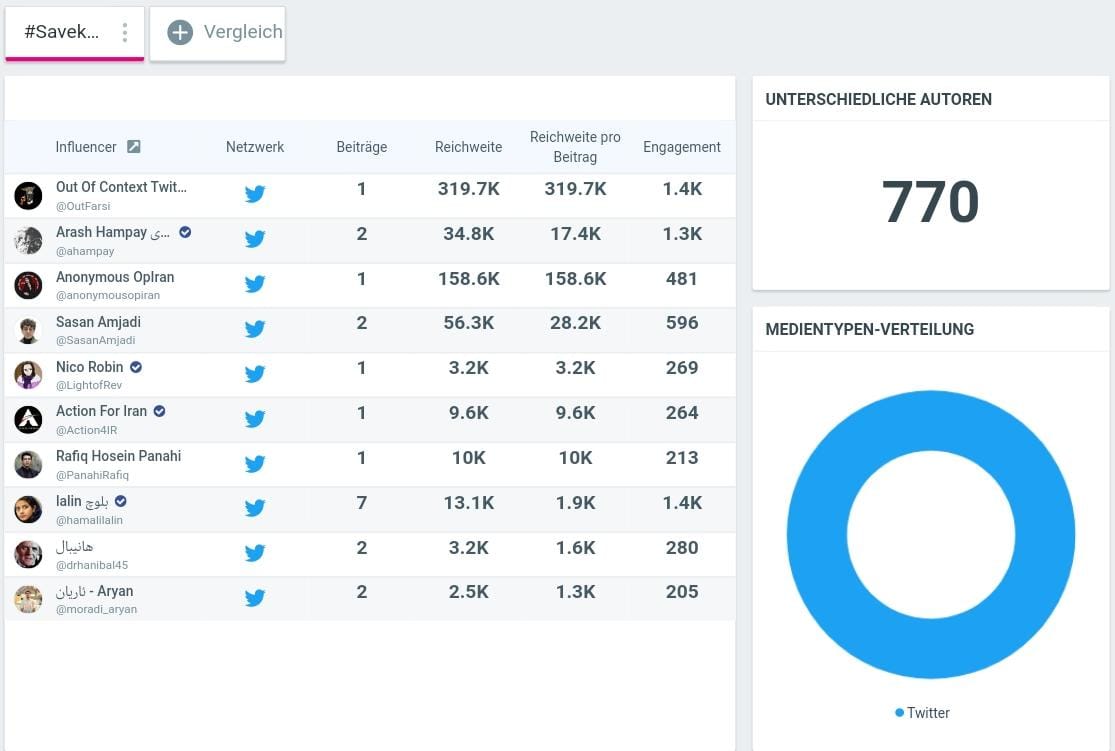Click Twitter icon in Aryan row
This screenshot has height=751, width=1115.
(x=255, y=597)
